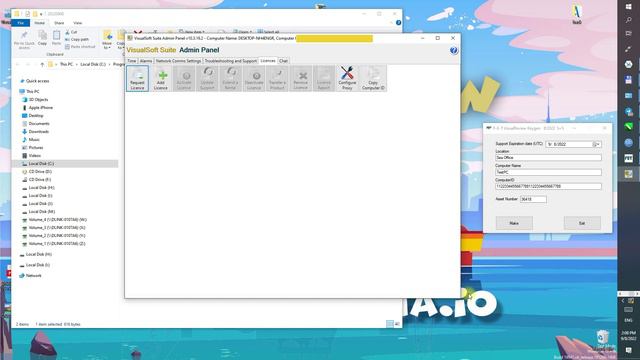Click Local Disk (C:) in the breadcrumb path

point(93,64)
